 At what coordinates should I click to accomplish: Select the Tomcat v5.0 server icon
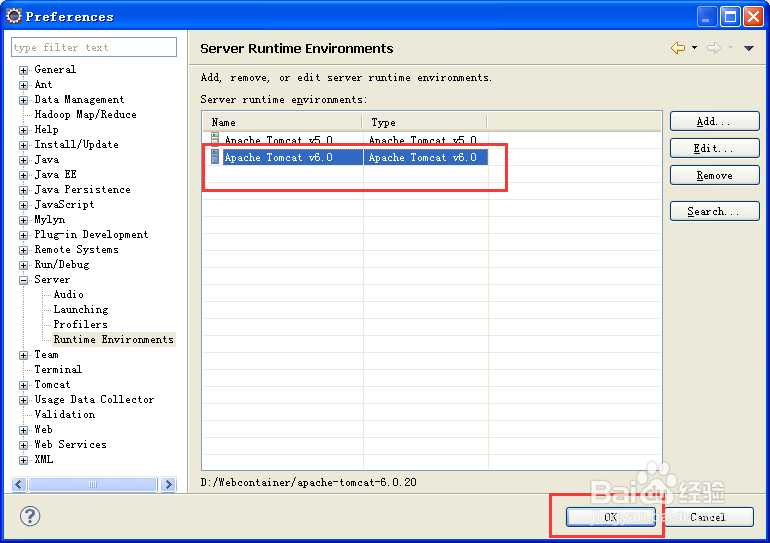[x=215, y=139]
